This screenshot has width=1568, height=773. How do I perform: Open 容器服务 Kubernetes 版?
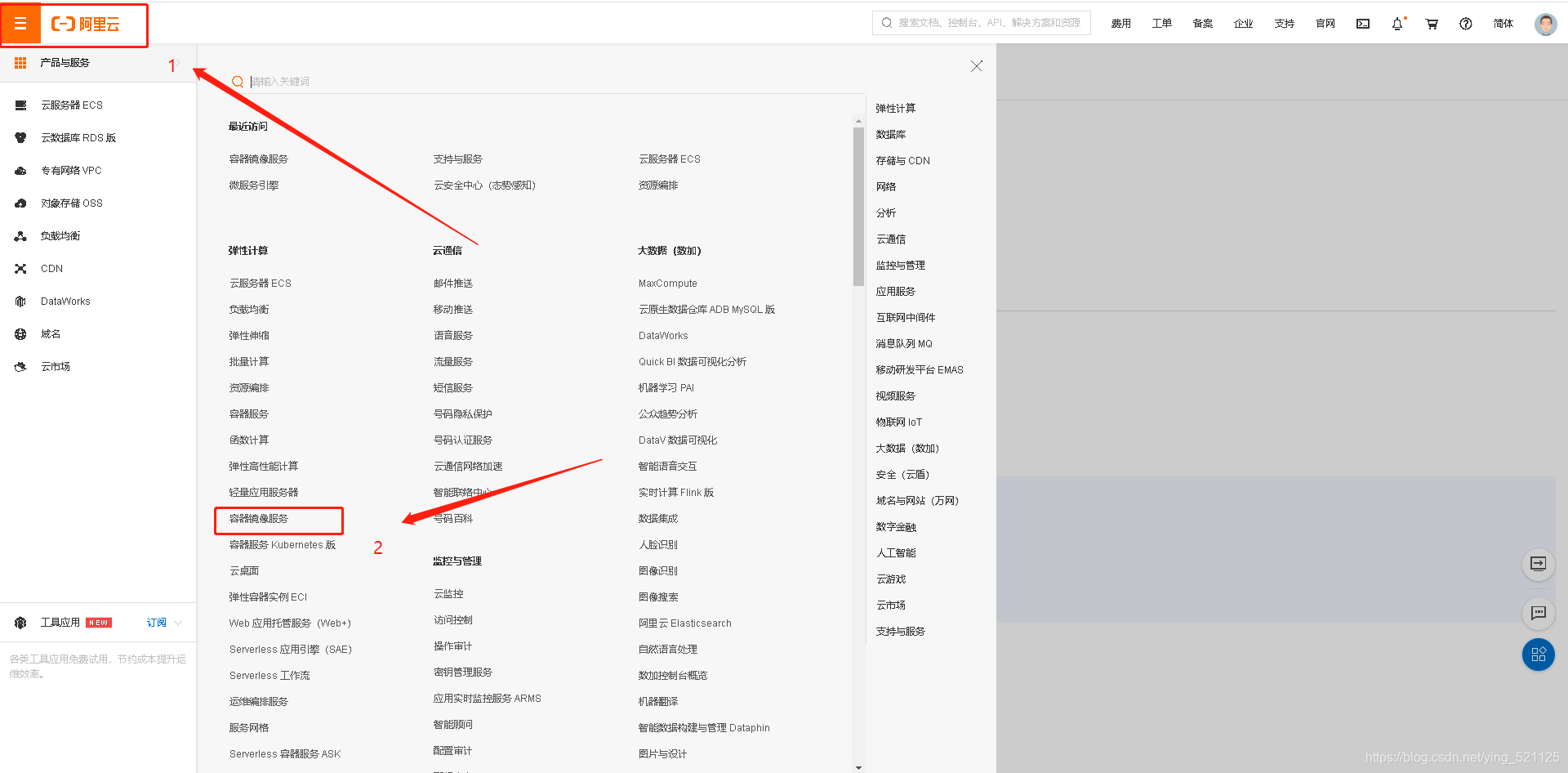[283, 545]
